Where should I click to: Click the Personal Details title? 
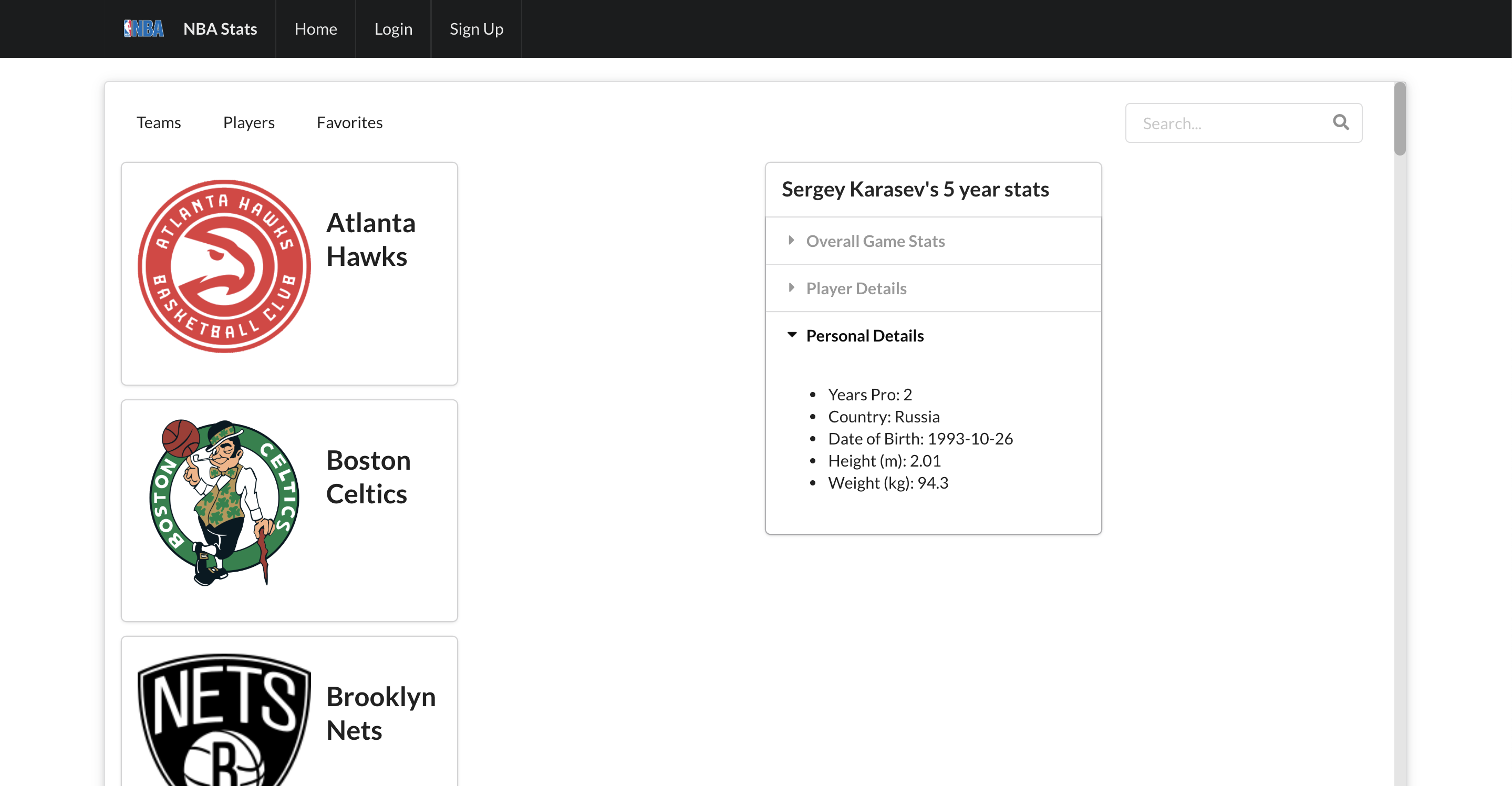[865, 335]
